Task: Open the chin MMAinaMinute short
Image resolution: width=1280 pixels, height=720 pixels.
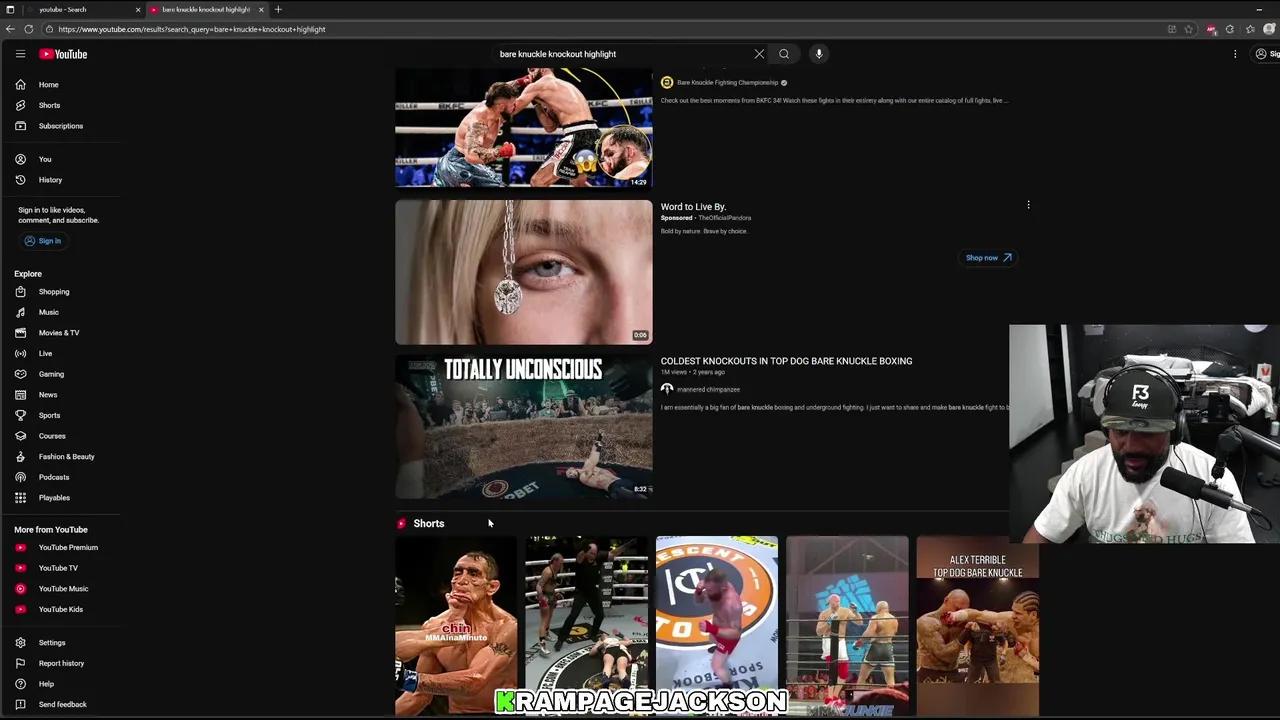Action: pos(456,626)
